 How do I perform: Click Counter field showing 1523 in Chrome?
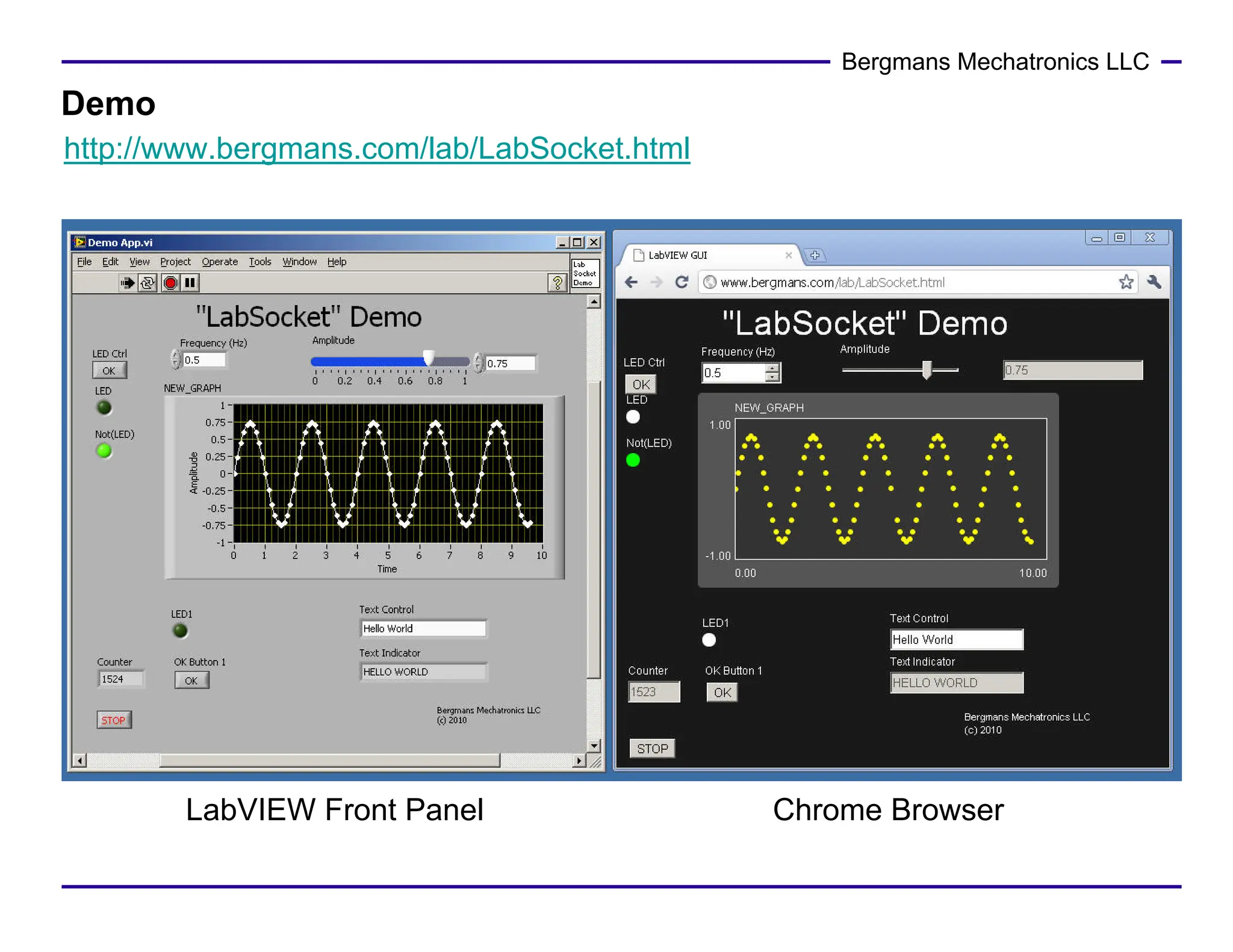click(654, 691)
